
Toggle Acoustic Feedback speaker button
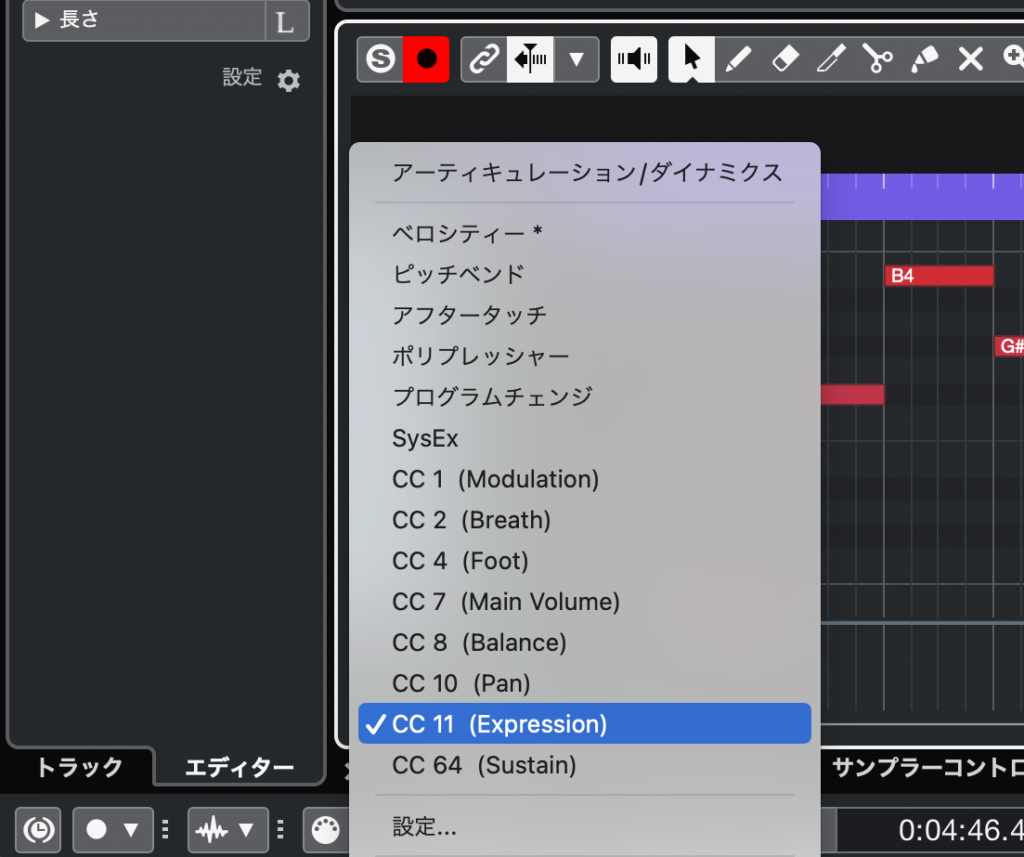point(634,60)
